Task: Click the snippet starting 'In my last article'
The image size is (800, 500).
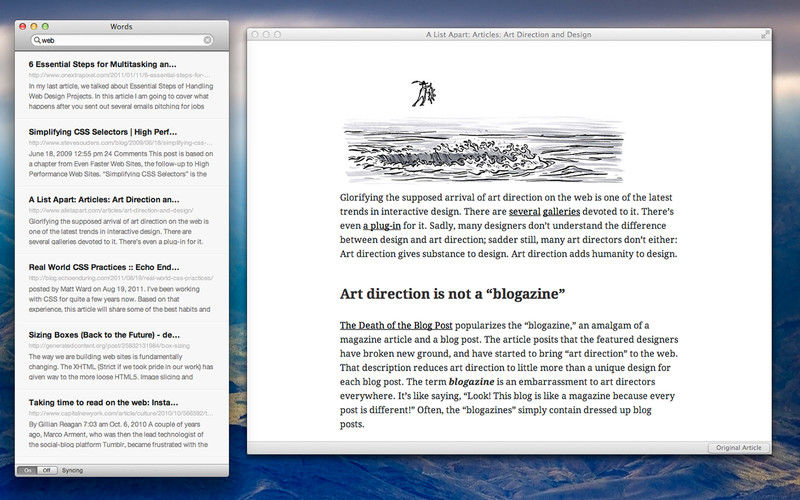Action: pyautogui.click(x=121, y=96)
